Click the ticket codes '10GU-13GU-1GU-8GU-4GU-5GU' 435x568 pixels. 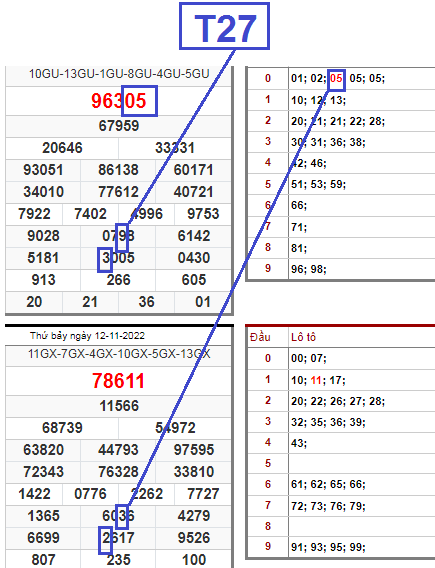point(119,74)
